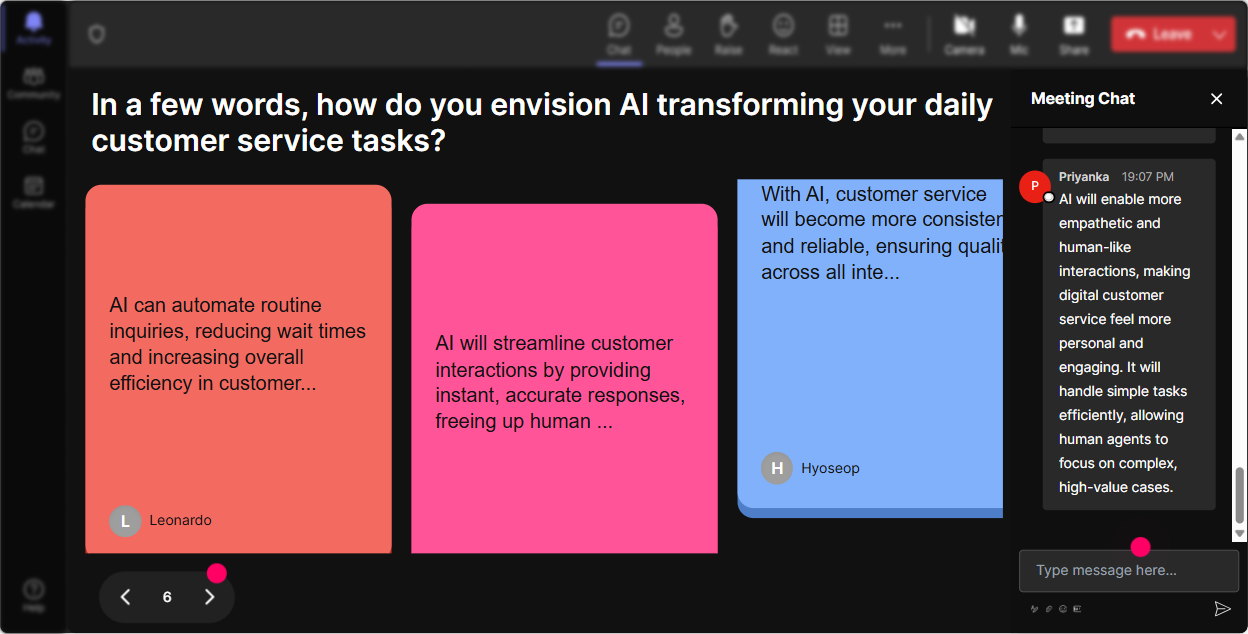
Task: Open Activity in the left sidebar
Action: coord(34,28)
